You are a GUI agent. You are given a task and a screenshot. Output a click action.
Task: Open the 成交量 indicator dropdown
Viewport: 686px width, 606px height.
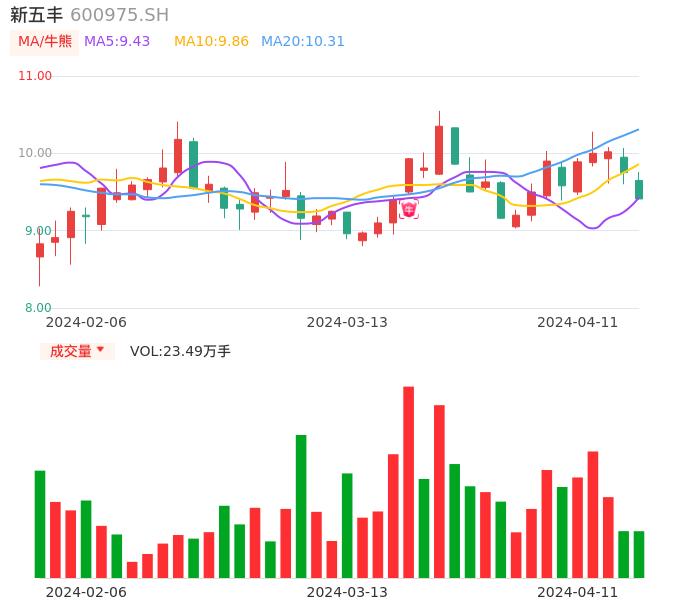click(71, 351)
